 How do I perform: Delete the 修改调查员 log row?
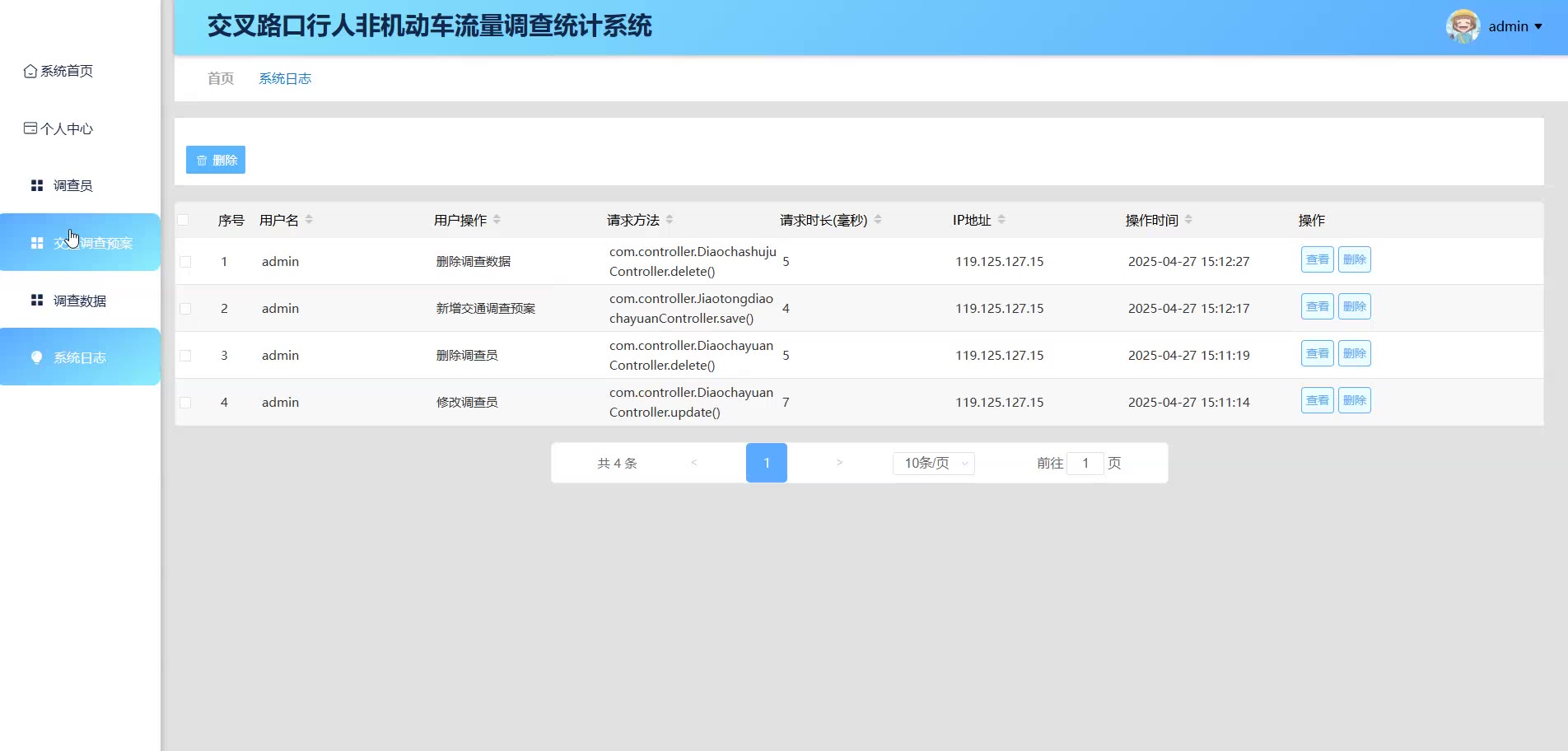point(1354,400)
